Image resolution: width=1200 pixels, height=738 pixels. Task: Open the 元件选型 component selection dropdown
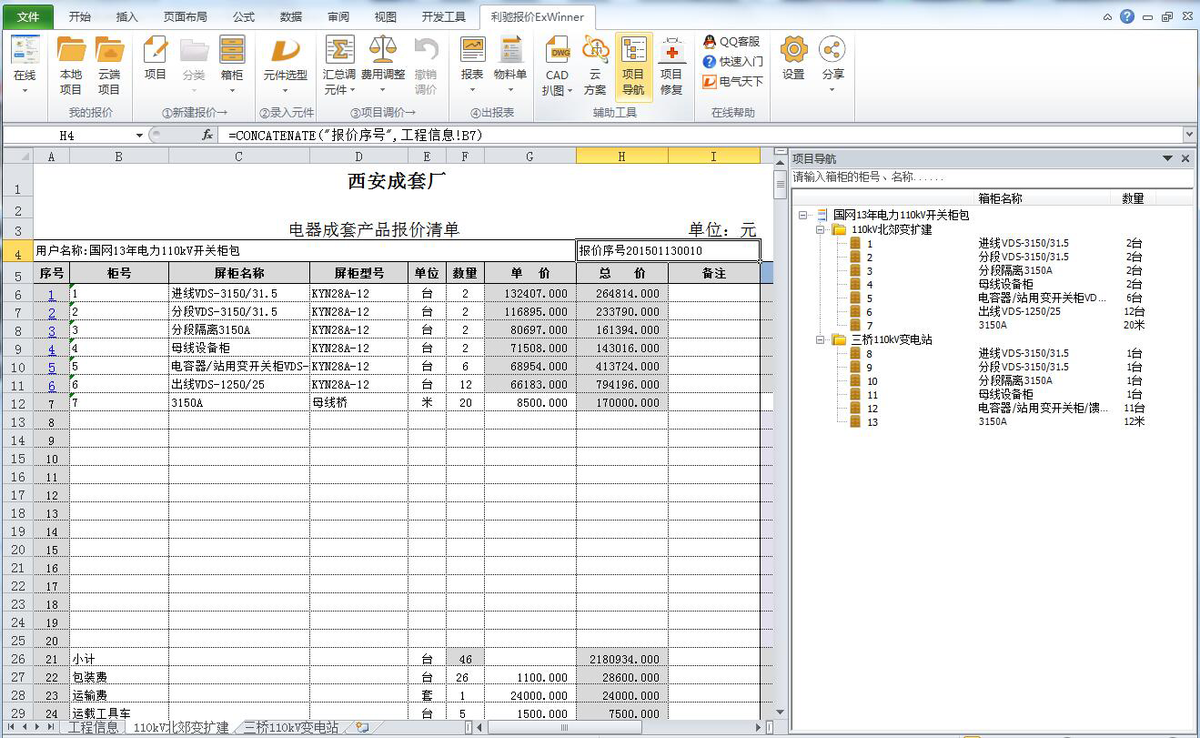(x=285, y=63)
